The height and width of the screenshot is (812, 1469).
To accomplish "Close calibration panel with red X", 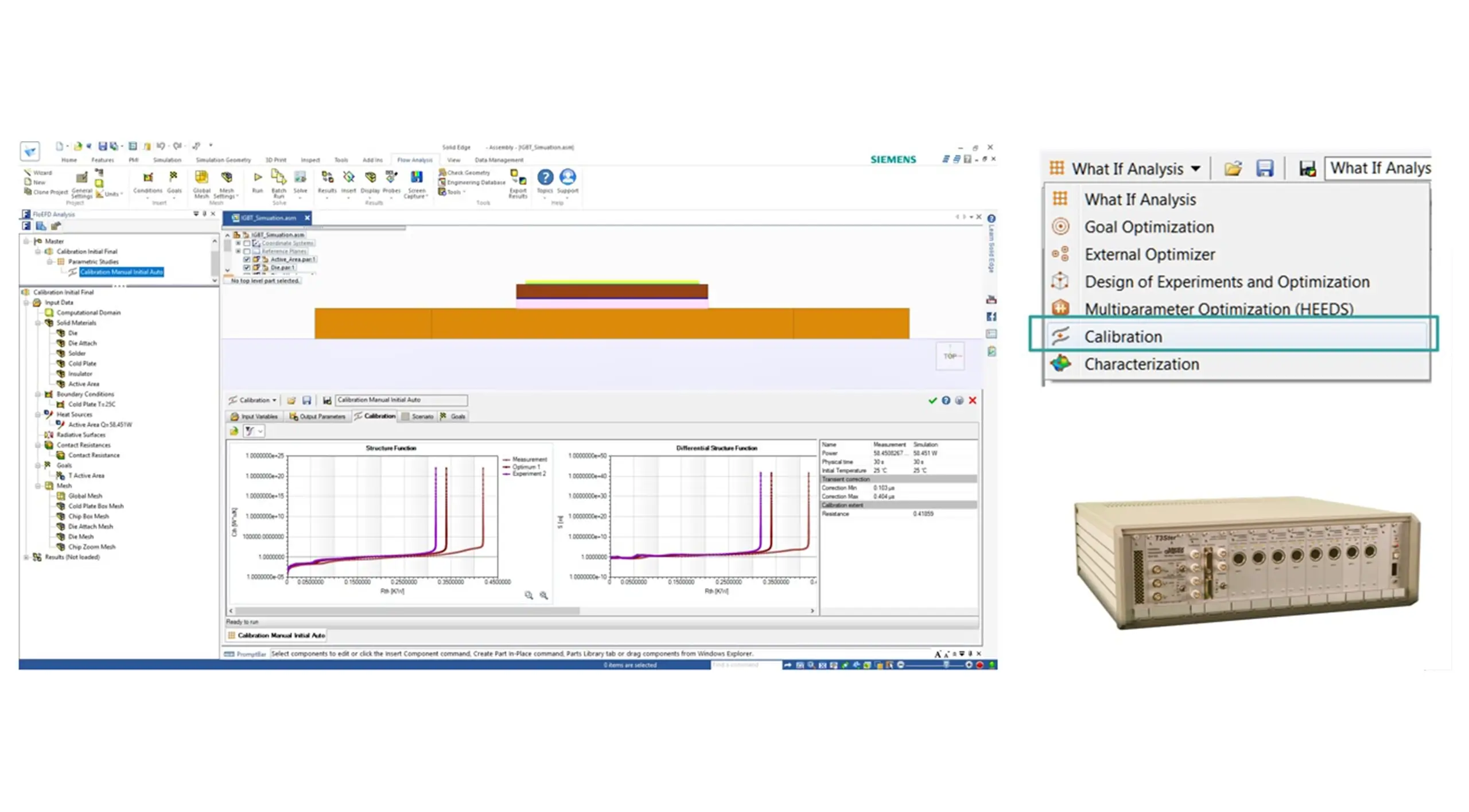I will tap(972, 400).
